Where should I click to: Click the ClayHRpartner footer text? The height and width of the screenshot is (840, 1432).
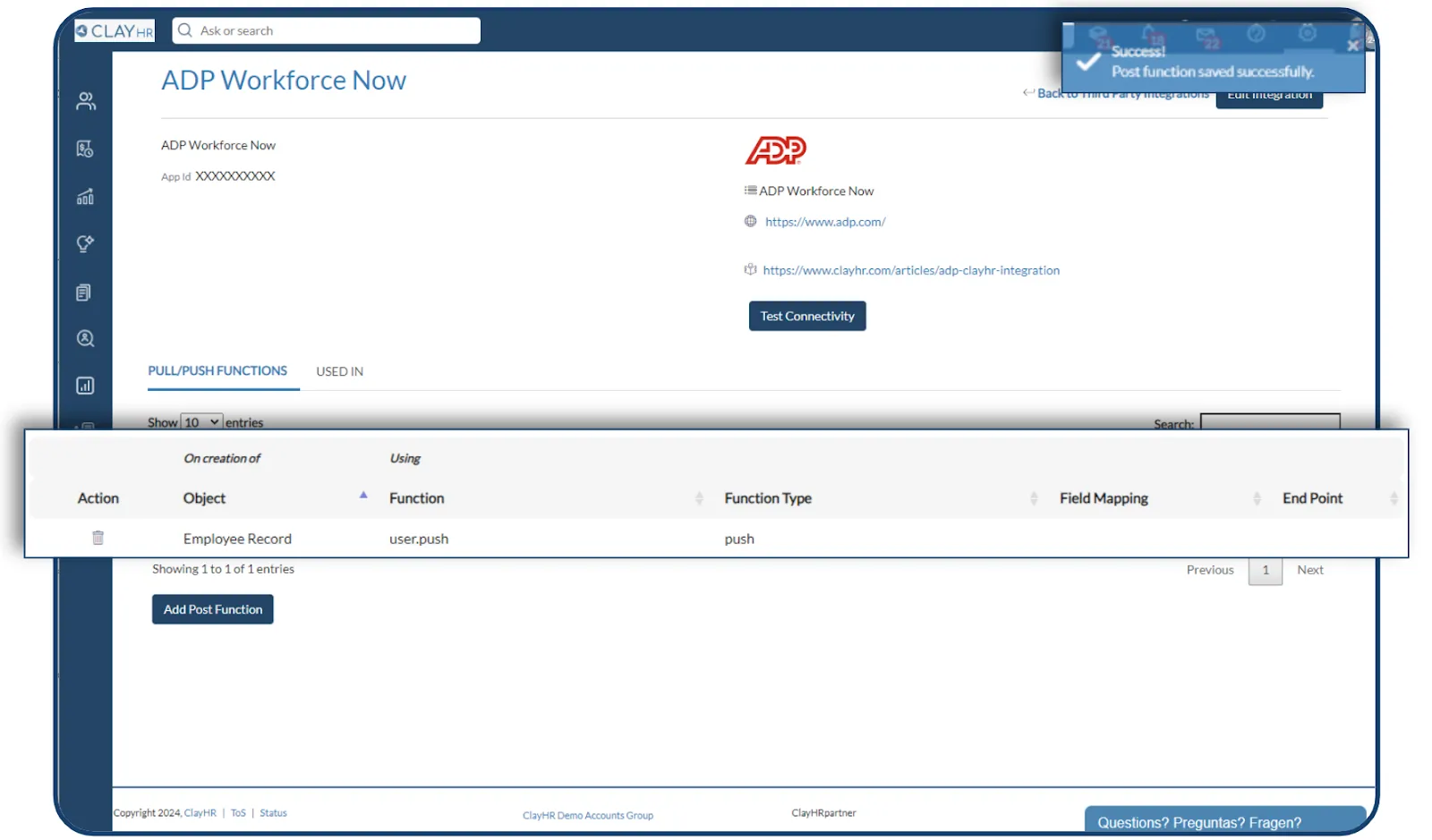[823, 813]
